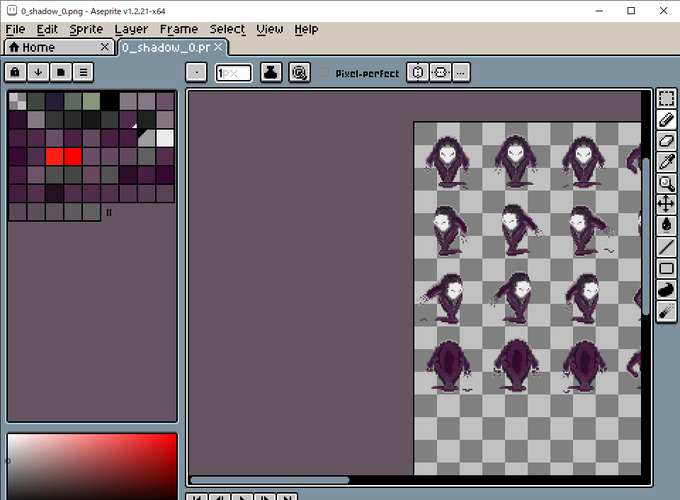
Task: Expand the extra symmetry options button
Action: point(461,72)
